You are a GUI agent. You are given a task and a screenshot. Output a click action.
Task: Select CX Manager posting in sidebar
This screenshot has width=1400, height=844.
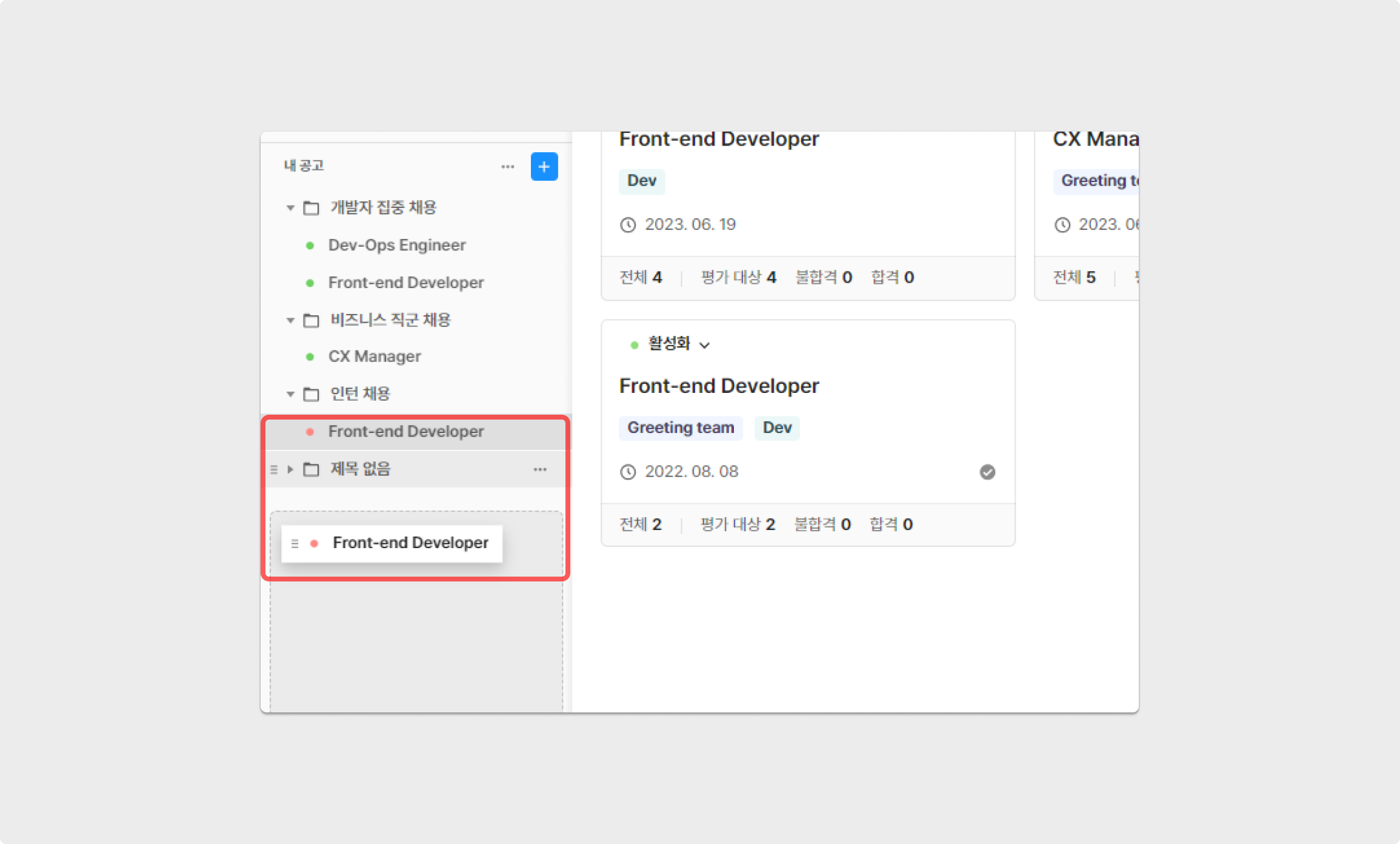(374, 357)
